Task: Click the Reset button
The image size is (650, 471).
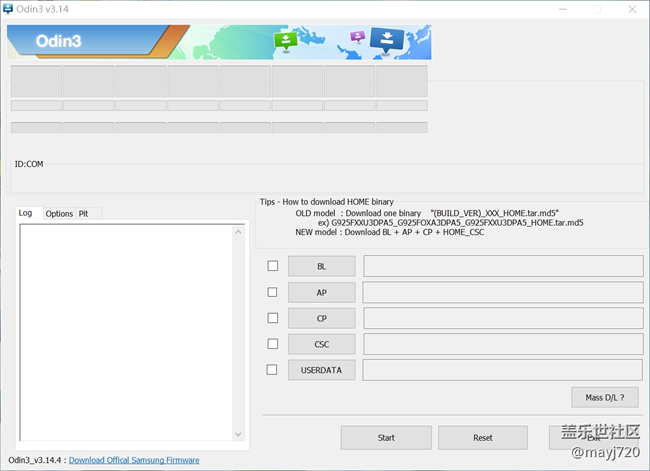Action: click(482, 437)
